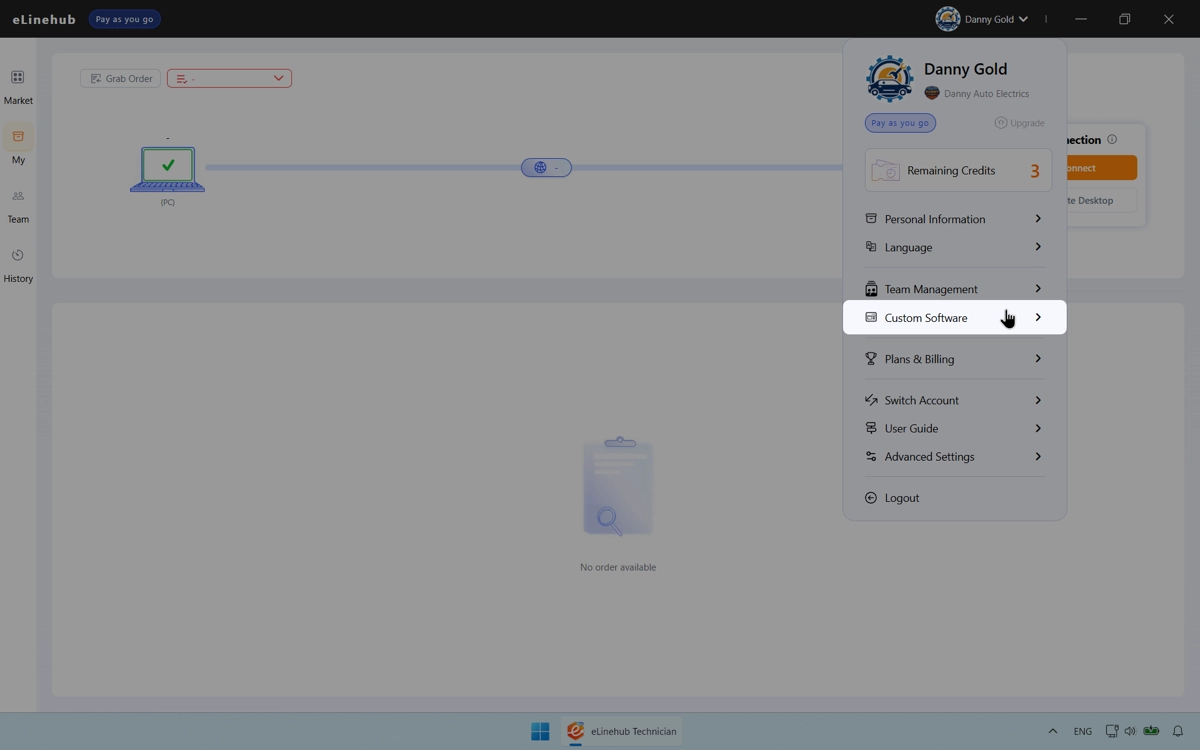
Task: Open volume speaker tray icon
Action: coord(1130,731)
